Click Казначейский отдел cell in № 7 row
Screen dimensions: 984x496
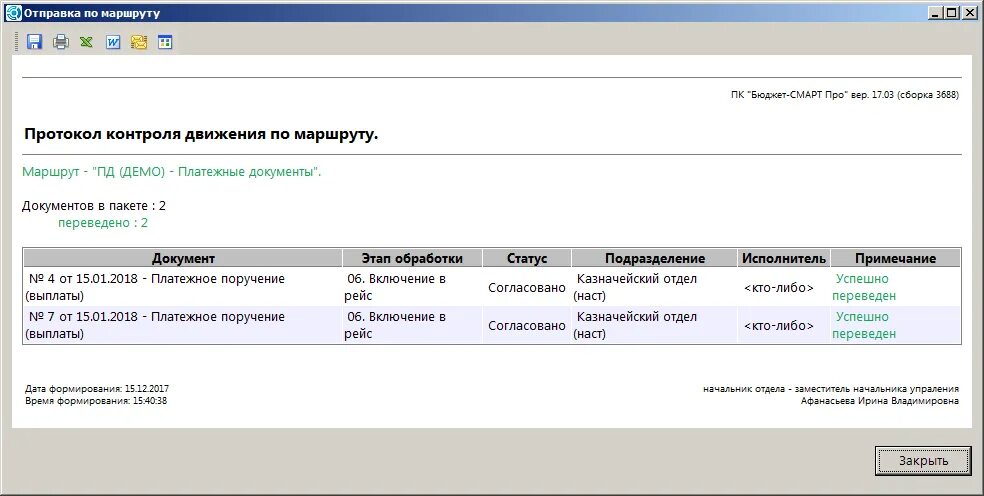(655, 325)
